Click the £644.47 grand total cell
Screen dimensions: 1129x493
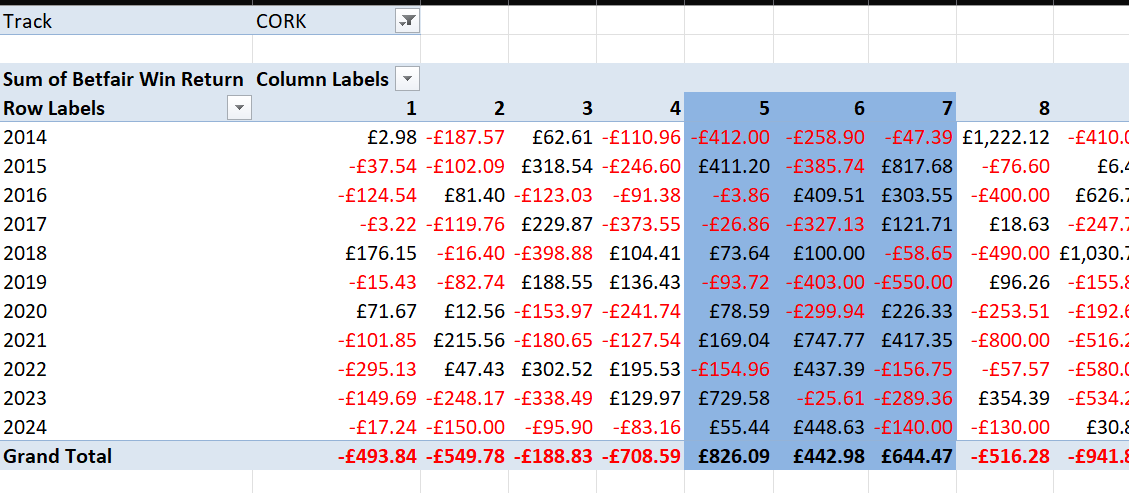click(x=912, y=456)
